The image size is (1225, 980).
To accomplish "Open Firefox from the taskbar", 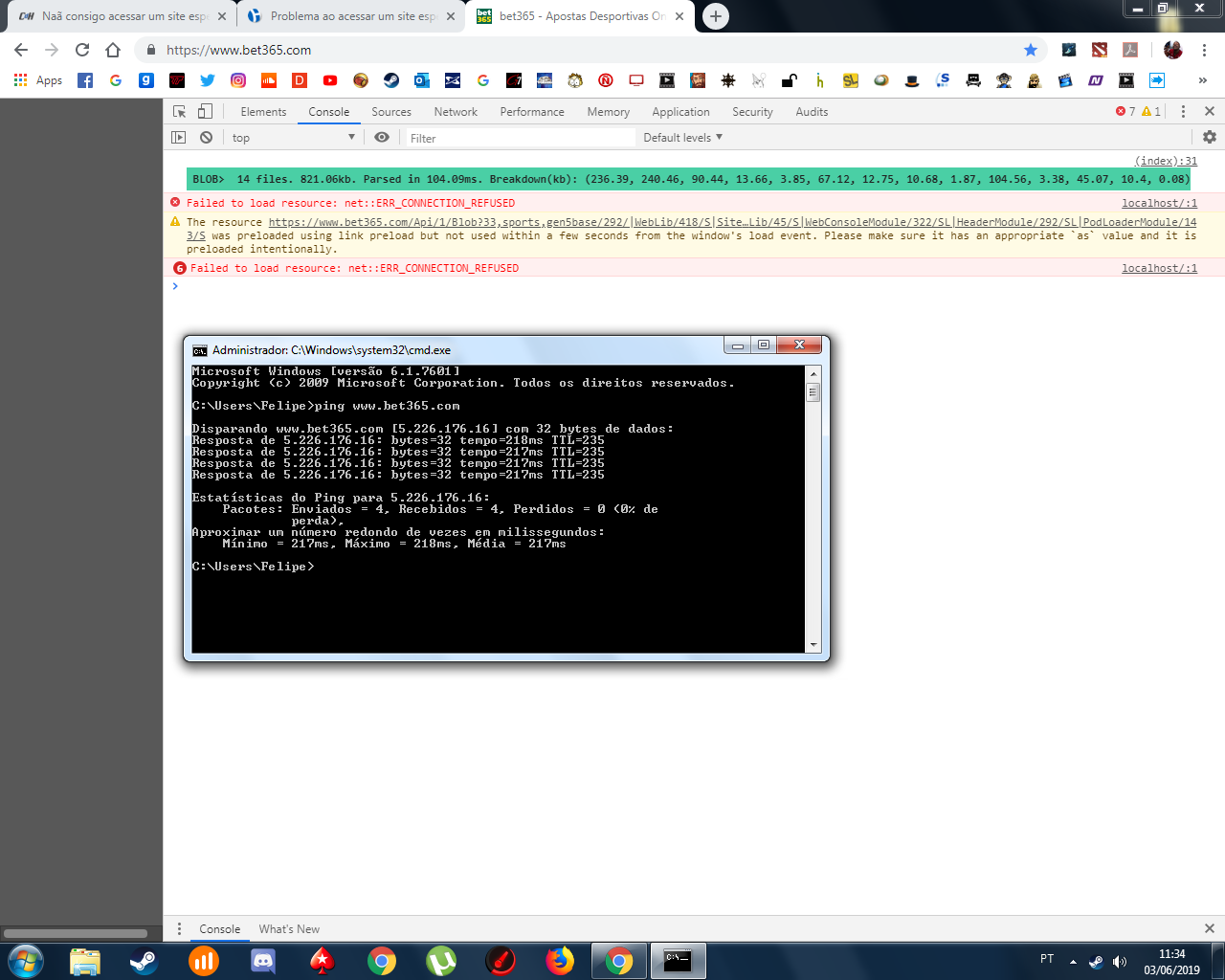I will (560, 960).
